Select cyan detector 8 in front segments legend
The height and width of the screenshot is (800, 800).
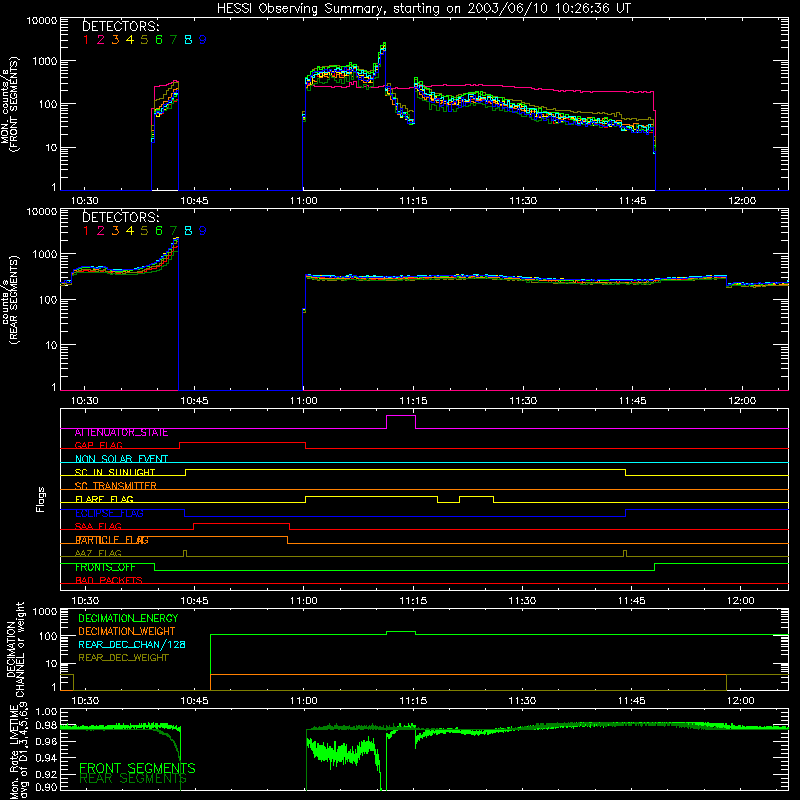[188, 40]
